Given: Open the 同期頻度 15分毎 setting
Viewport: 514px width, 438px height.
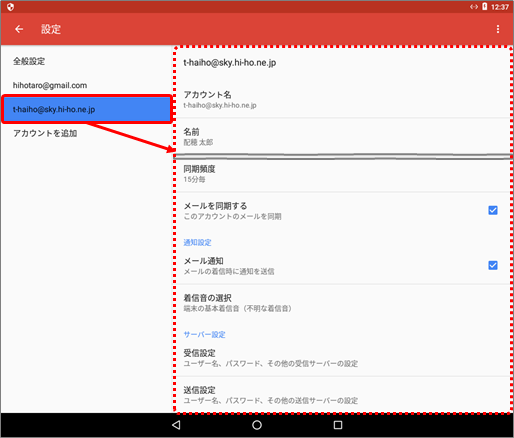Looking at the screenshot, I should click(x=343, y=174).
